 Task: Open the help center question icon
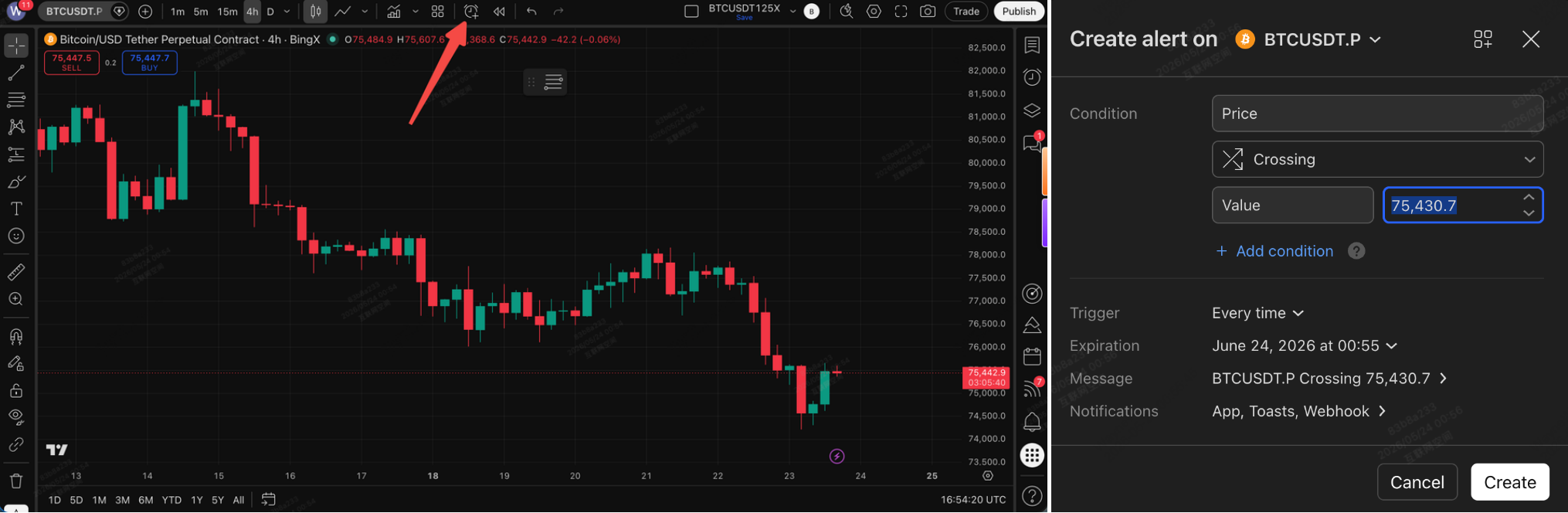[1032, 496]
